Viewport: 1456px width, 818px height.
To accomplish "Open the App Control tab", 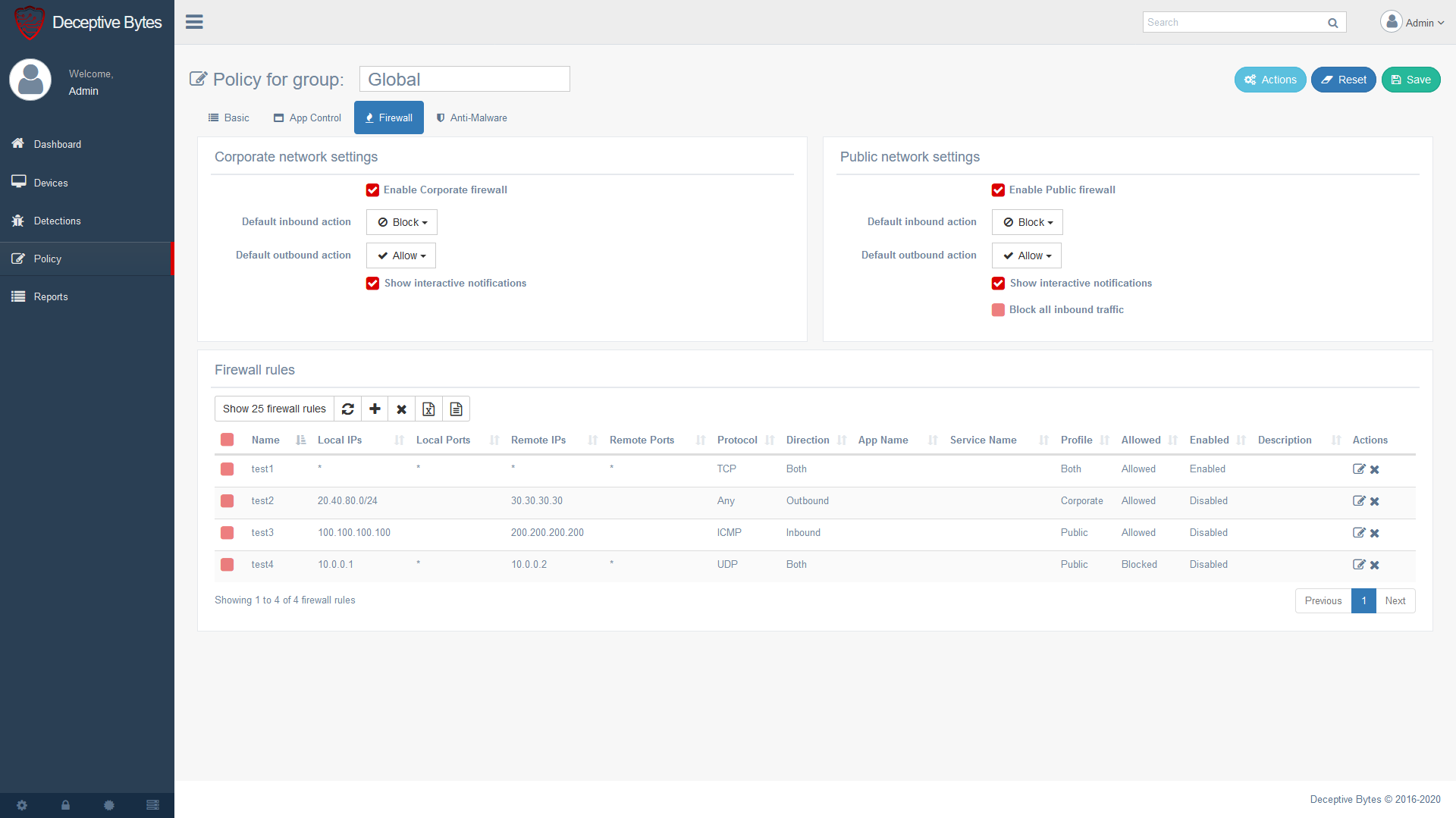I will [x=307, y=118].
